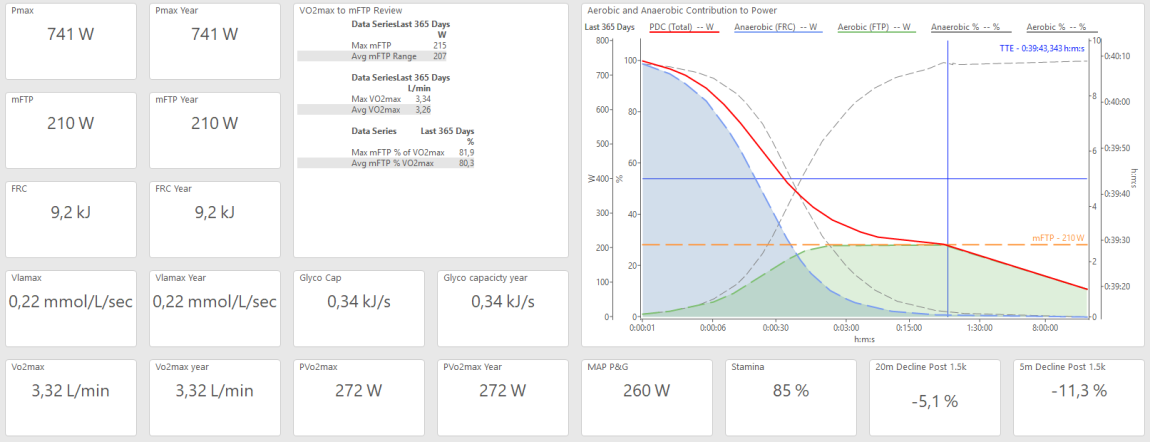Viewport: 1150px width, 442px height.
Task: Select the Vo2max 3,32 L/min tile
Action: pos(70,397)
